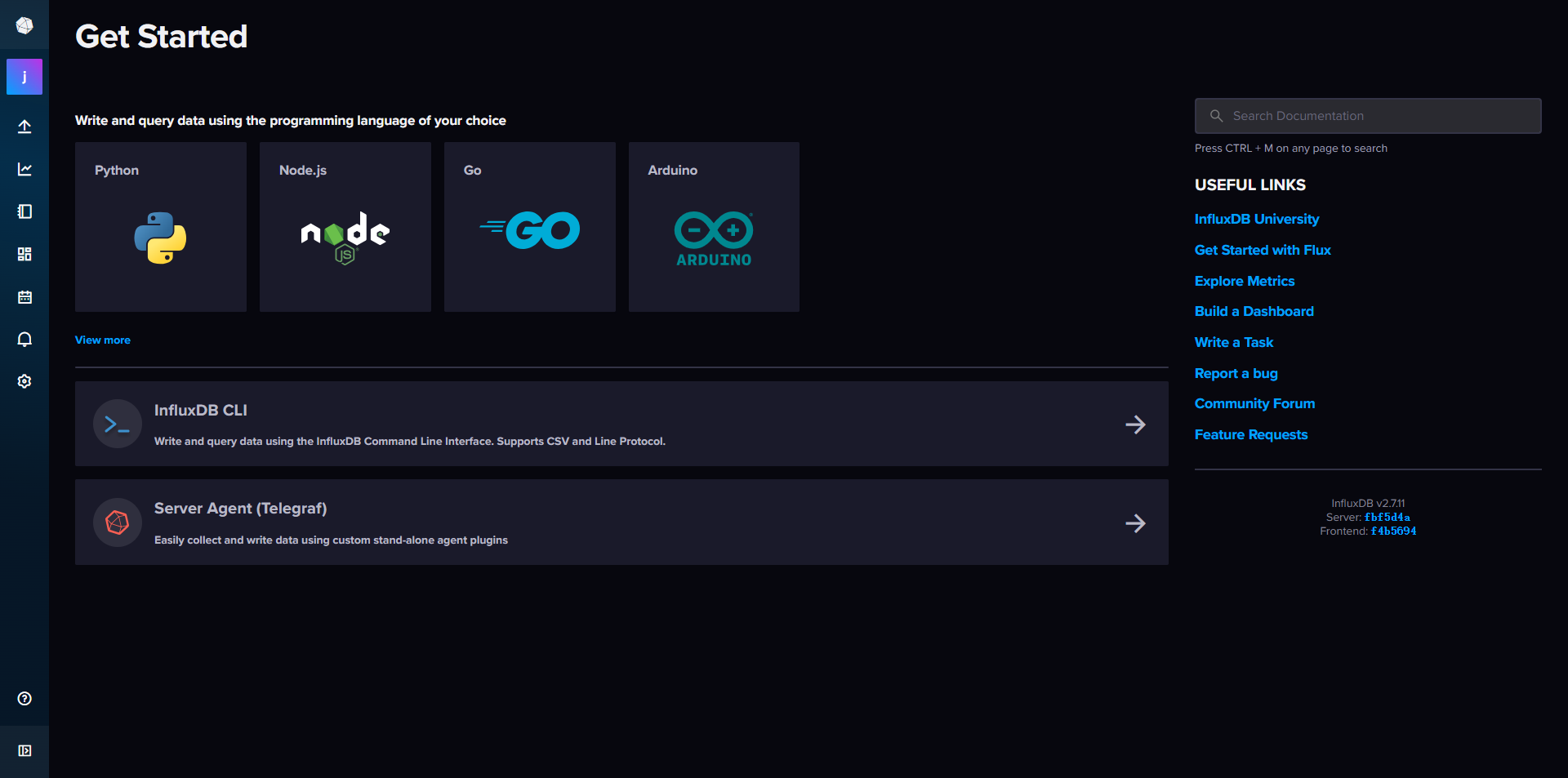Open Build a Dashboard link
This screenshot has height=778, width=1568.
tap(1254, 311)
